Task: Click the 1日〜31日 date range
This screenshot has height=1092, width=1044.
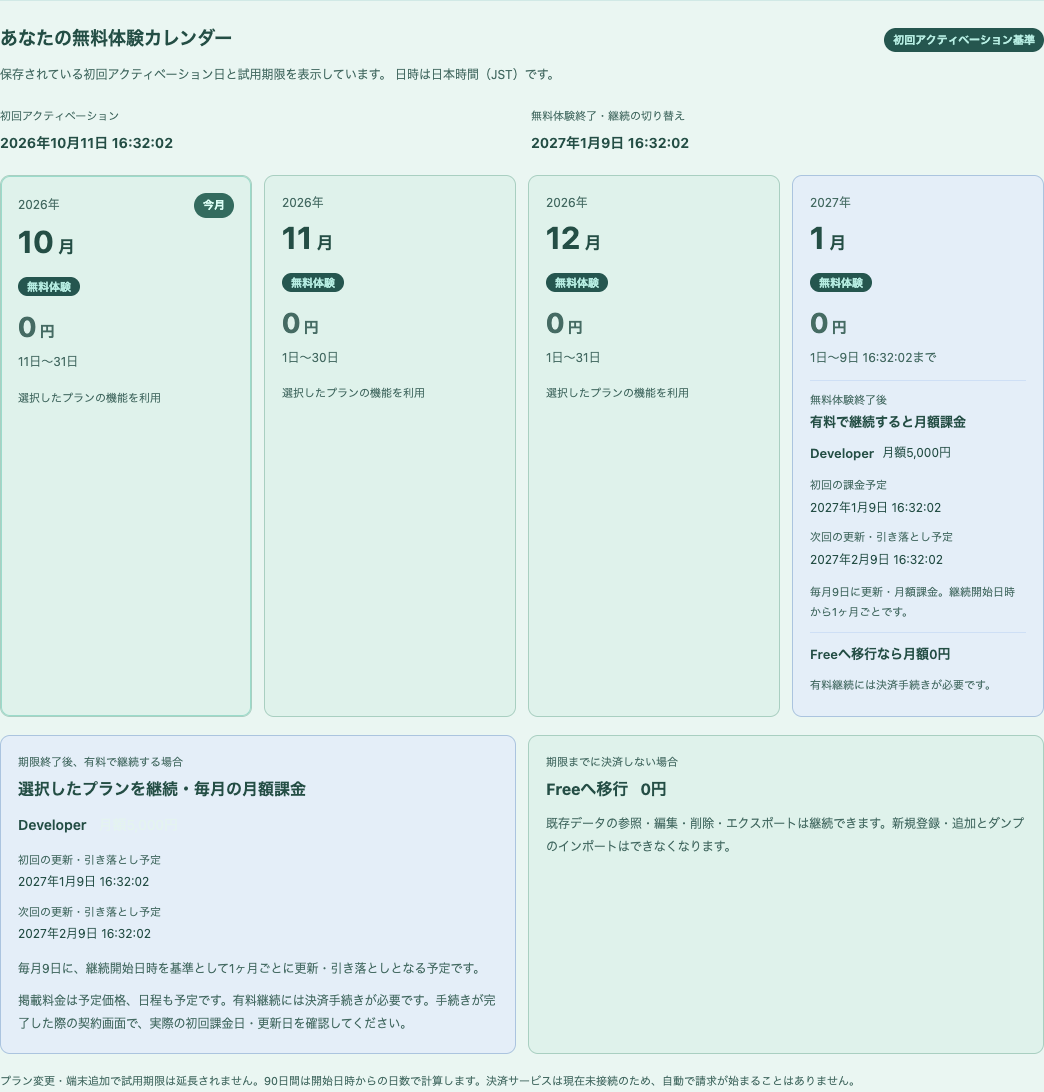Action: tap(573, 357)
